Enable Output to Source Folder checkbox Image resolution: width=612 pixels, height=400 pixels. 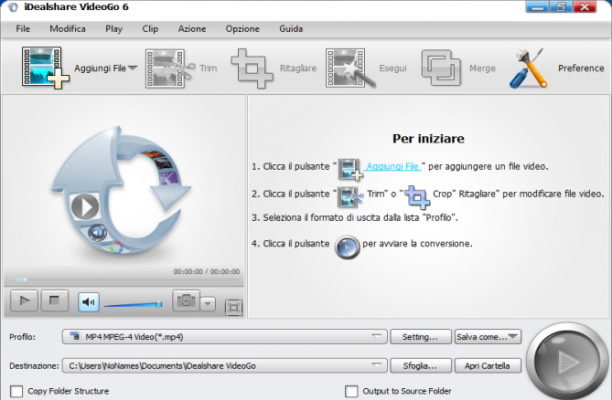tap(351, 391)
